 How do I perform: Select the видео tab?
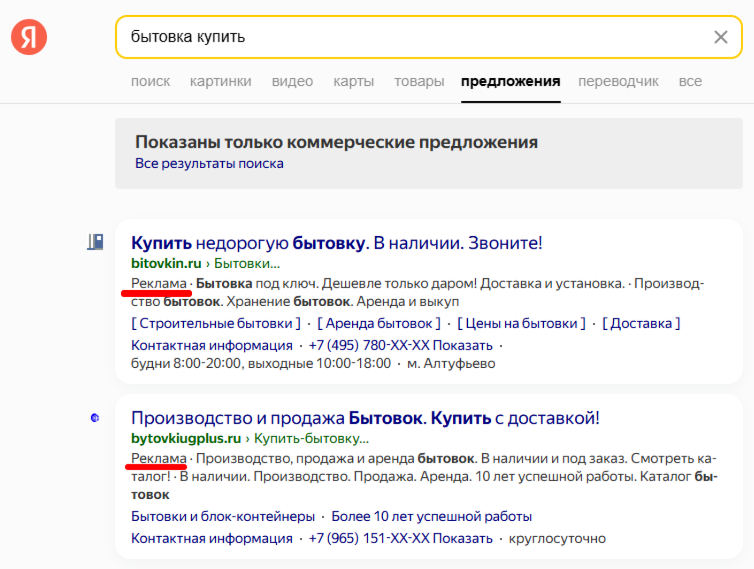click(x=292, y=81)
